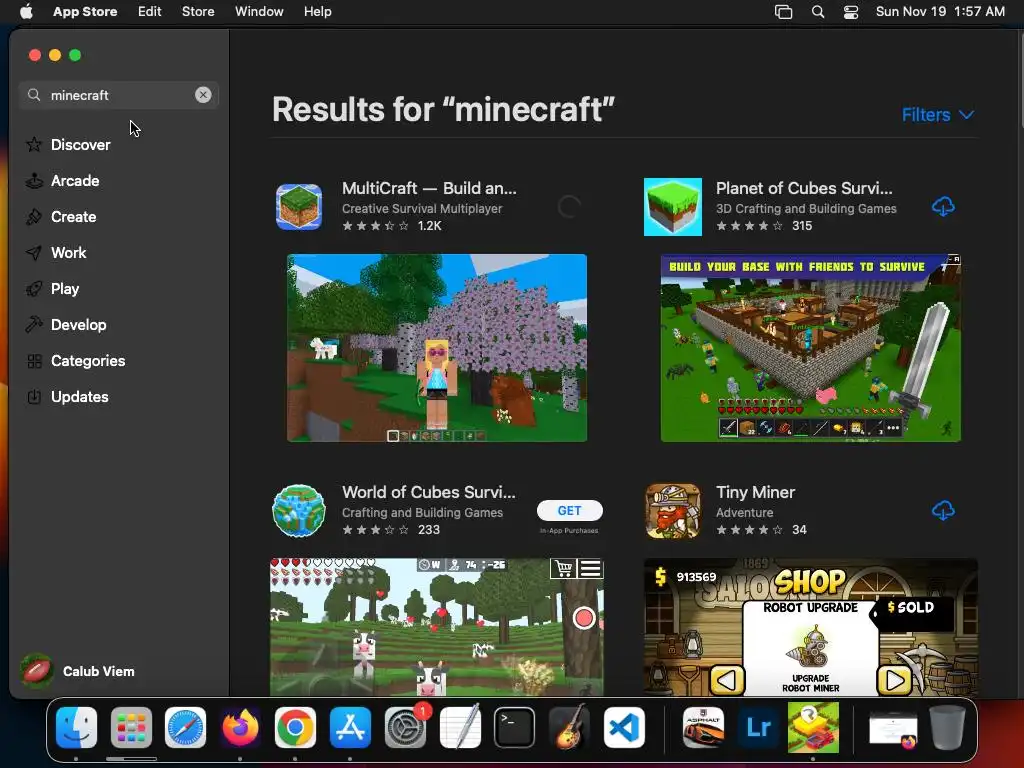Open Control Center in menu bar
The image size is (1024, 768).
[851, 12]
